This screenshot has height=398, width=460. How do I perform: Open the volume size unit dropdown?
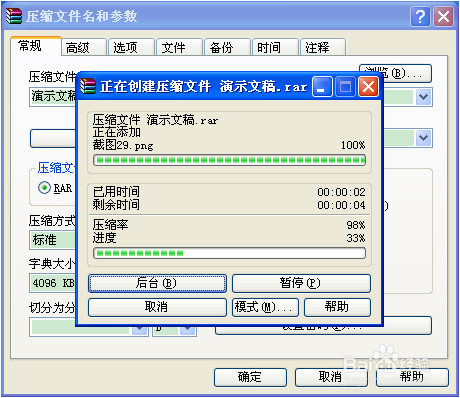click(188, 329)
